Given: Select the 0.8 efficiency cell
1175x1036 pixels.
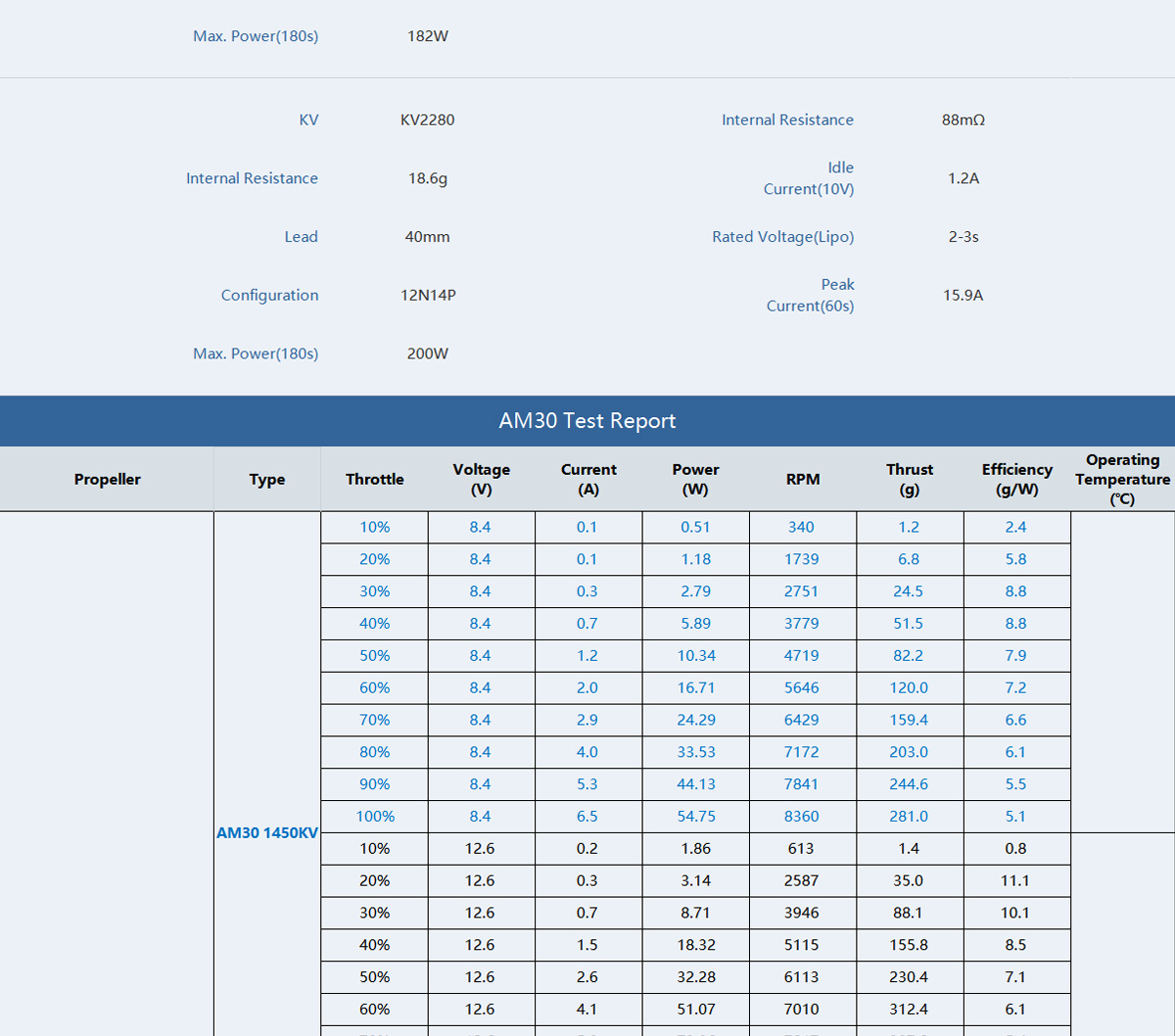Looking at the screenshot, I should click(x=1017, y=849).
